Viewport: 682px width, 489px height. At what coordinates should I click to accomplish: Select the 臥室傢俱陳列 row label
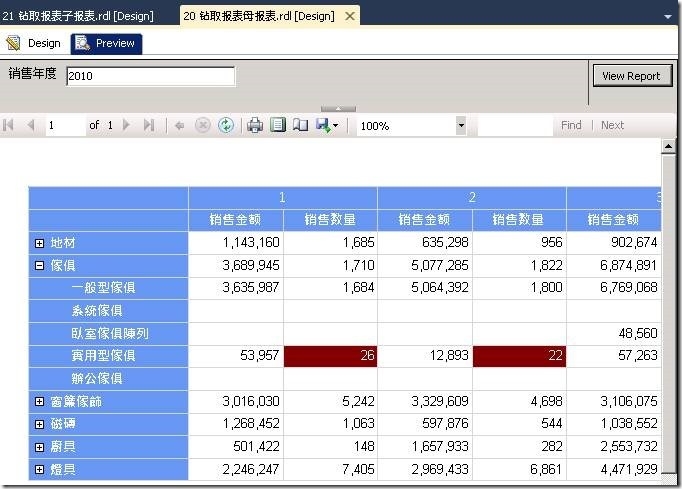[110, 333]
